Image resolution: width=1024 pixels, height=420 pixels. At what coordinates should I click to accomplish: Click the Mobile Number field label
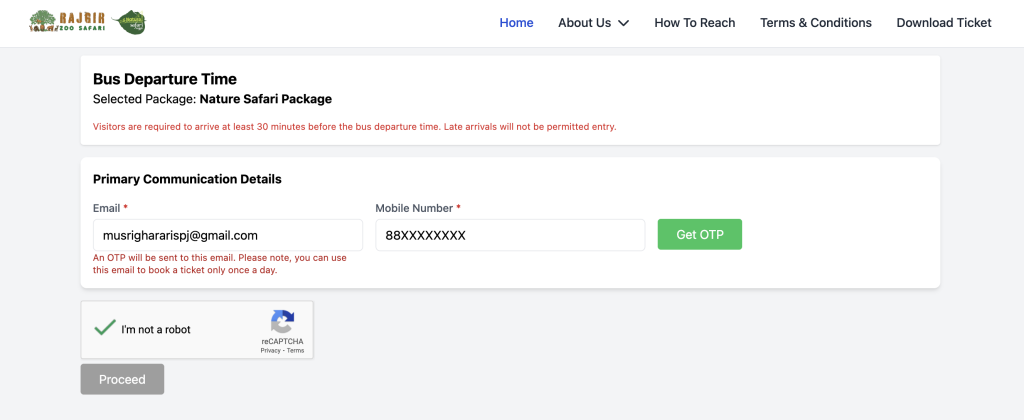pos(414,208)
